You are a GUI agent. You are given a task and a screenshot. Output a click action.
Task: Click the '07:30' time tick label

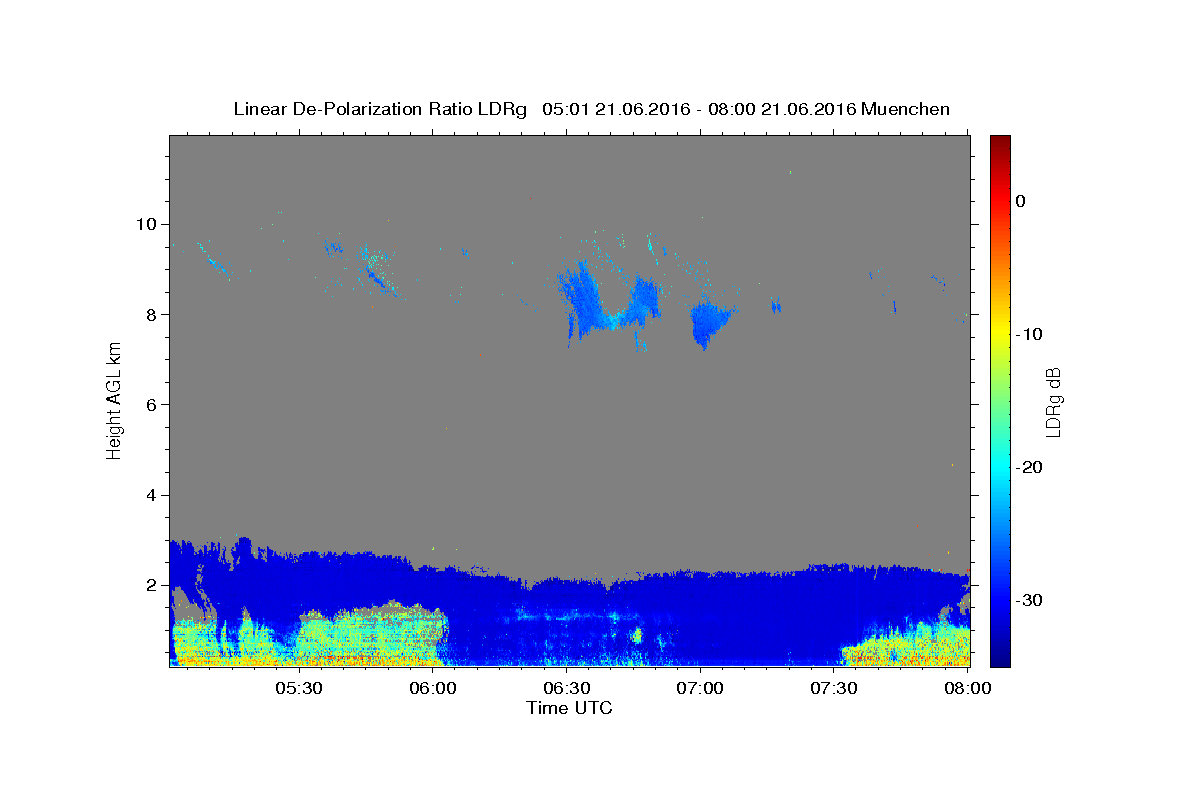tap(833, 689)
